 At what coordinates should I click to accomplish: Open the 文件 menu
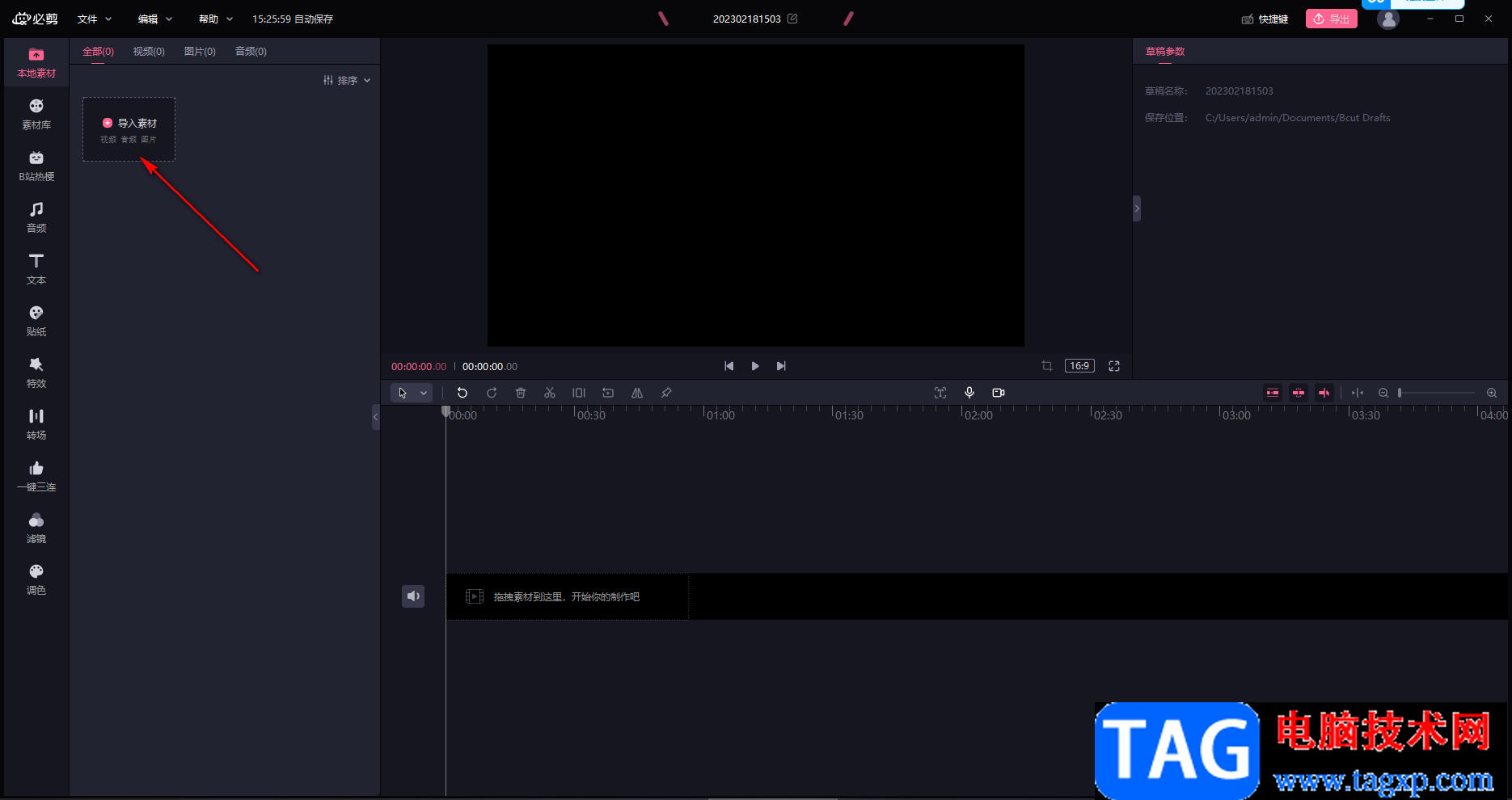(94, 19)
